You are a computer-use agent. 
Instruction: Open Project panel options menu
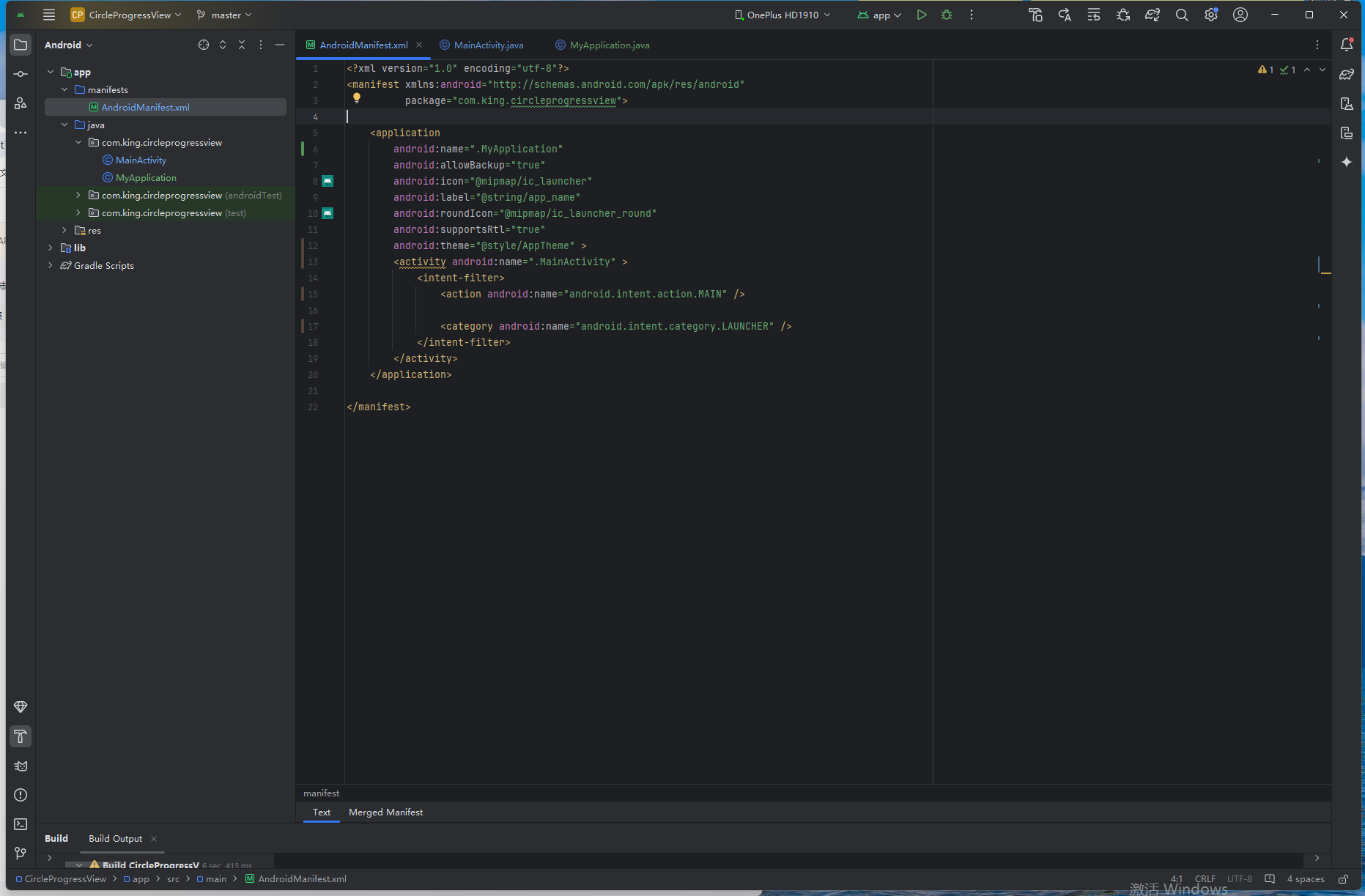click(261, 45)
